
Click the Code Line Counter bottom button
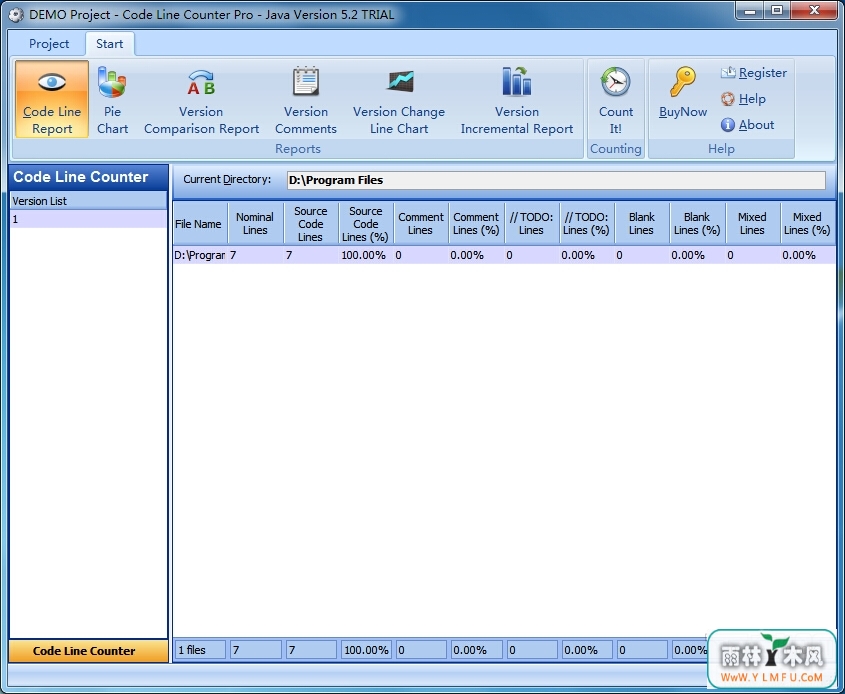88,651
